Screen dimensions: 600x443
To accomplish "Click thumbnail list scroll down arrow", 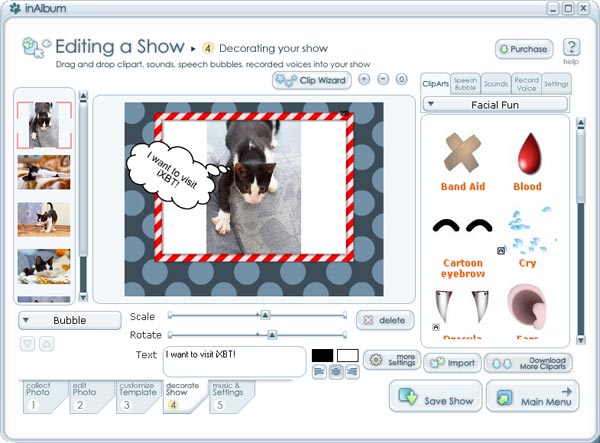I will point(83,297).
